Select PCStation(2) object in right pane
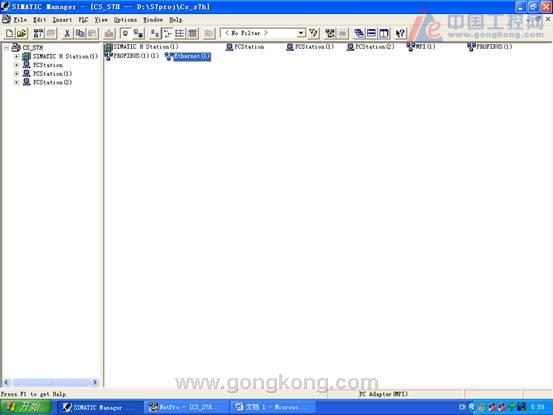This screenshot has width=553, height=415. pos(371,47)
